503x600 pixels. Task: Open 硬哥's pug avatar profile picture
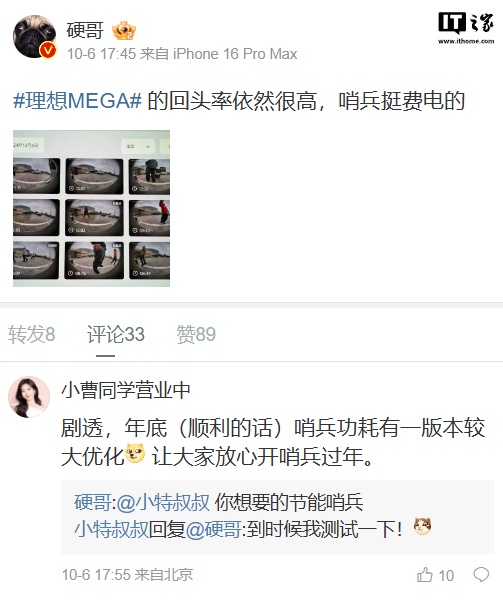click(x=34, y=37)
